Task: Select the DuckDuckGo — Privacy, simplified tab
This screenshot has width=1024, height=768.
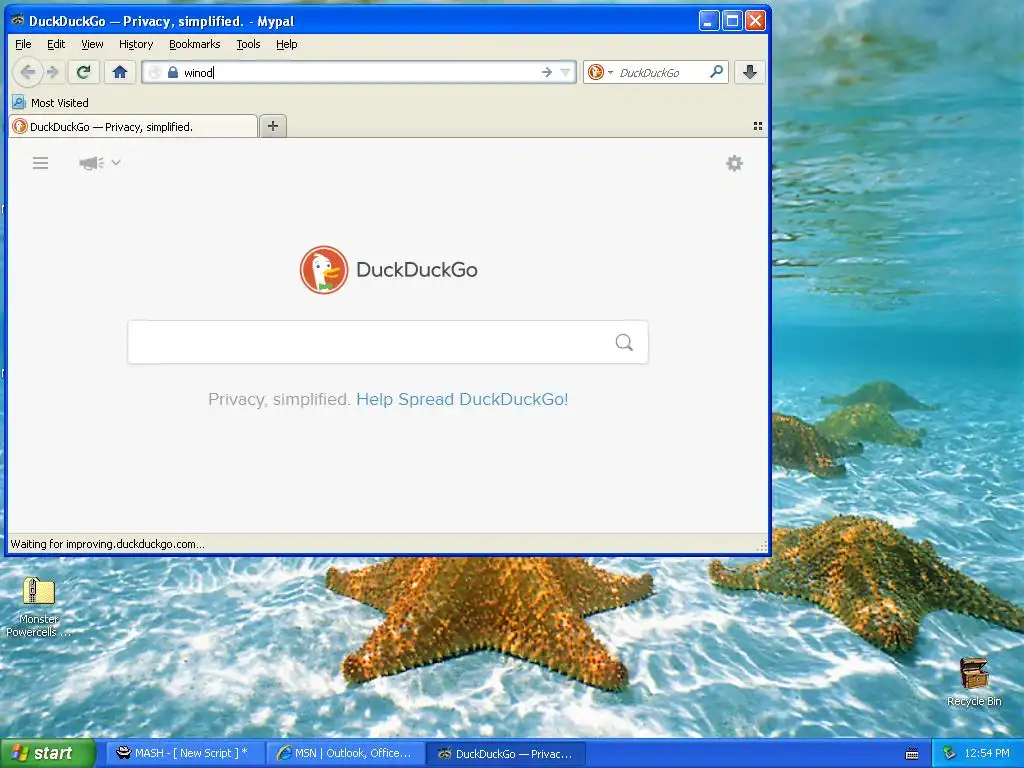Action: [133, 127]
